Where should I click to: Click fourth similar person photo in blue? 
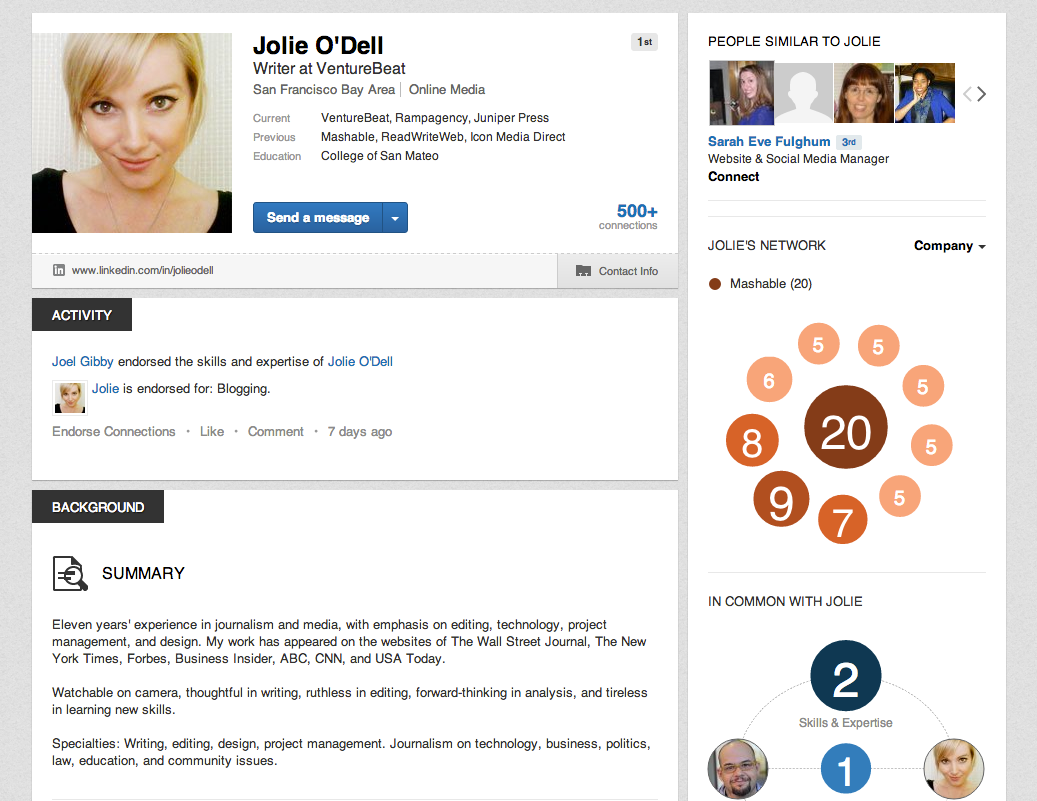click(x=925, y=93)
